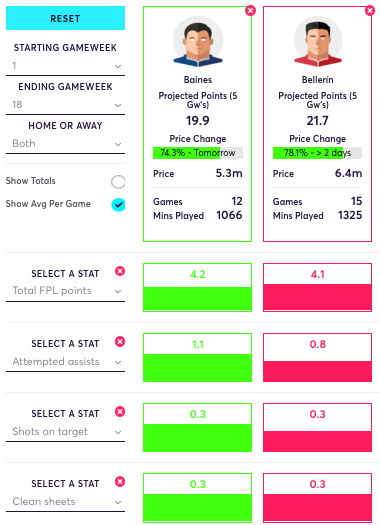Viewport: 380px width, 525px height.
Task: Click the RESET button
Action: (65, 18)
